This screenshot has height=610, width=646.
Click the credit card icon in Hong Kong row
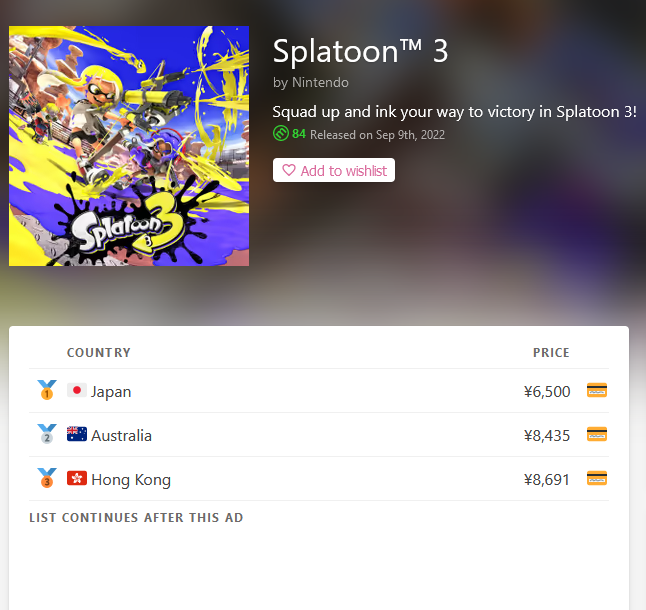pos(597,478)
